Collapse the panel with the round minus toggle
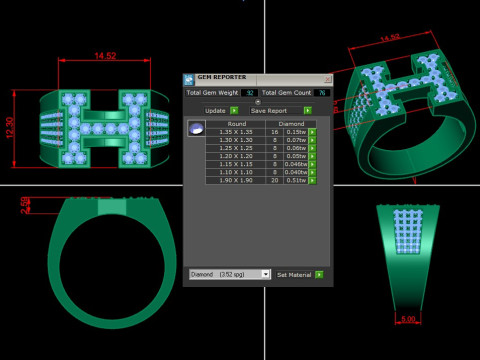The width and height of the screenshot is (480, 360). (258, 102)
